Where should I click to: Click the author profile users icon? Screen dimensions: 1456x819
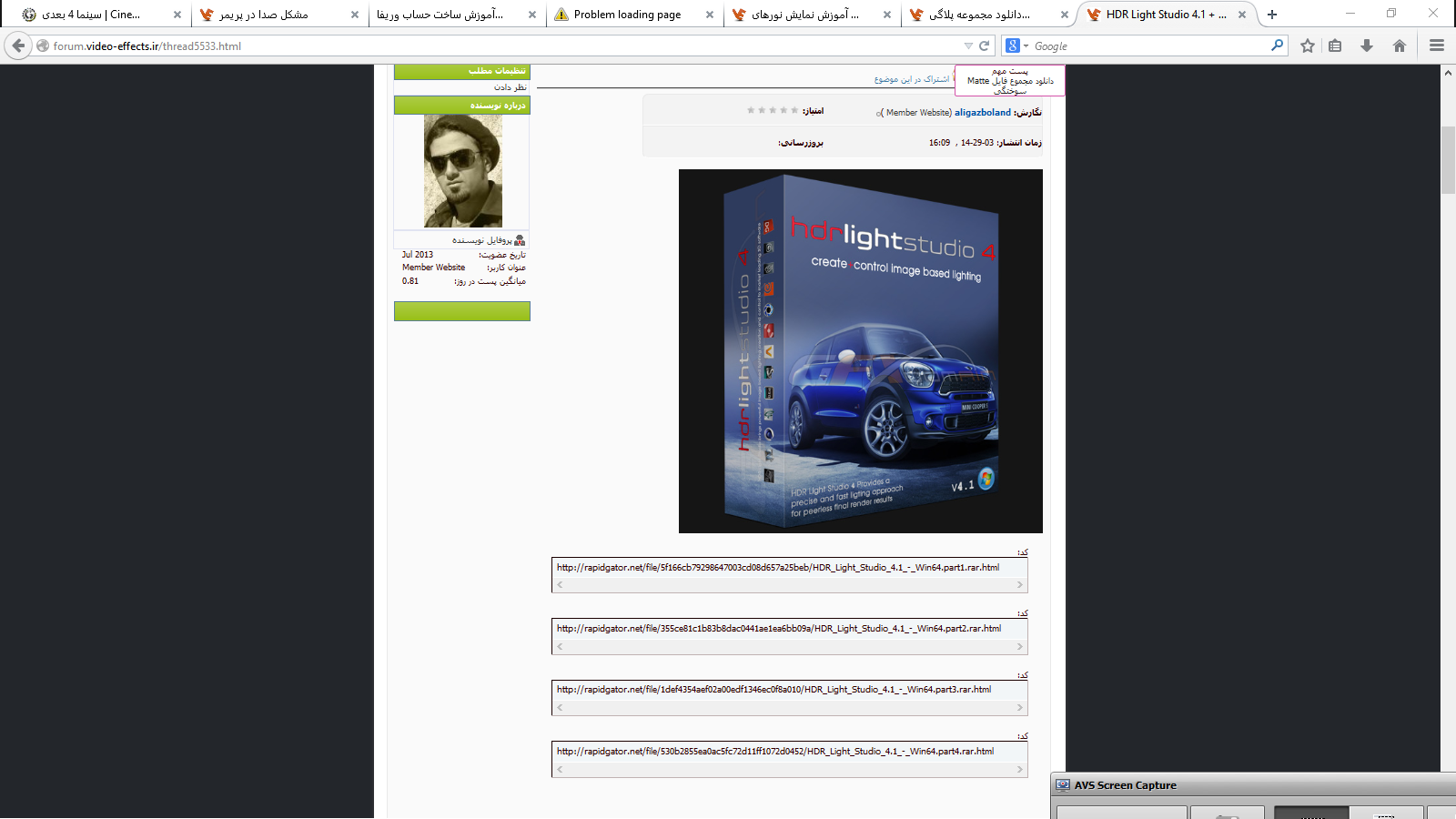[520, 240]
